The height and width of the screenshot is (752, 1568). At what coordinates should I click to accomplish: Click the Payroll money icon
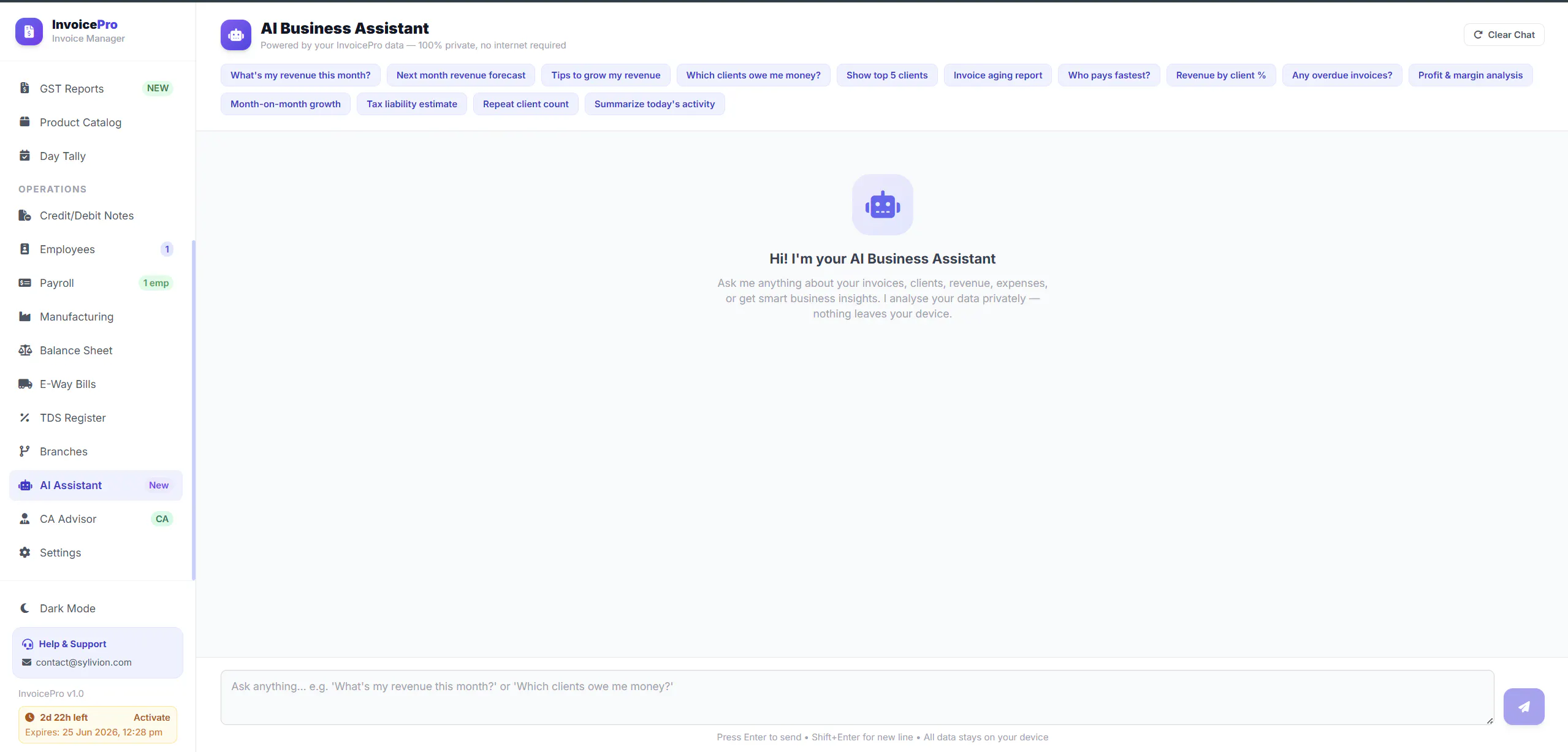click(25, 283)
